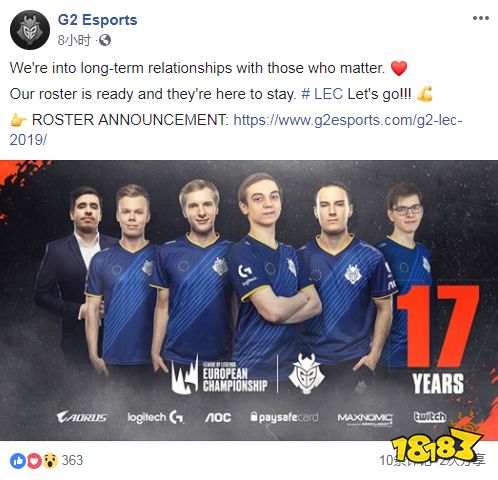The height and width of the screenshot is (480, 498).
Task: Click the Twitch logo in image
Action: click(430, 417)
